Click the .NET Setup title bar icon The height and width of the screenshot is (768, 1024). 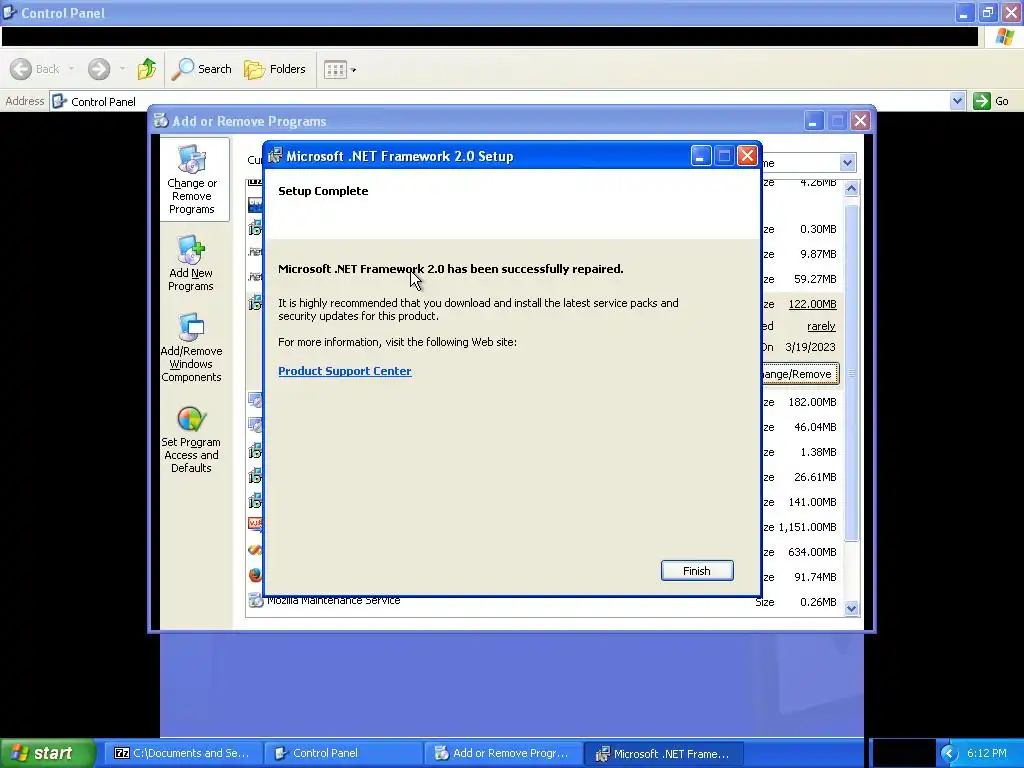[275, 155]
